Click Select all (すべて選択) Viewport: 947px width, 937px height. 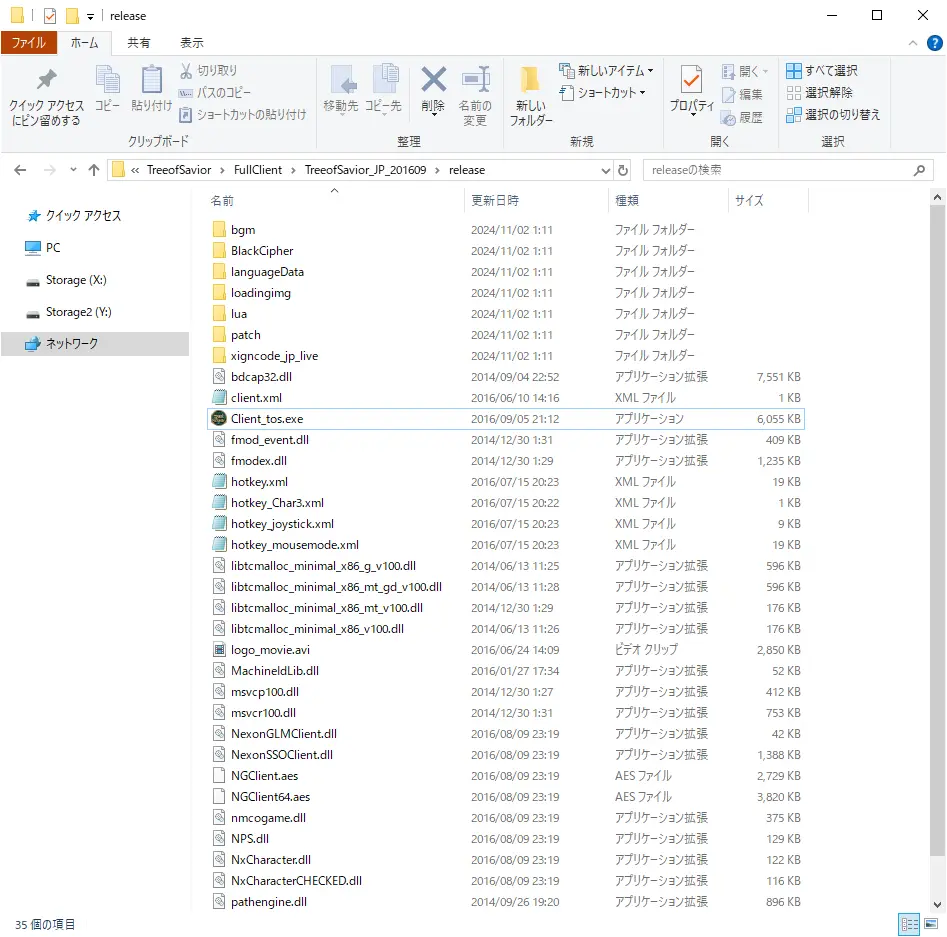point(822,71)
